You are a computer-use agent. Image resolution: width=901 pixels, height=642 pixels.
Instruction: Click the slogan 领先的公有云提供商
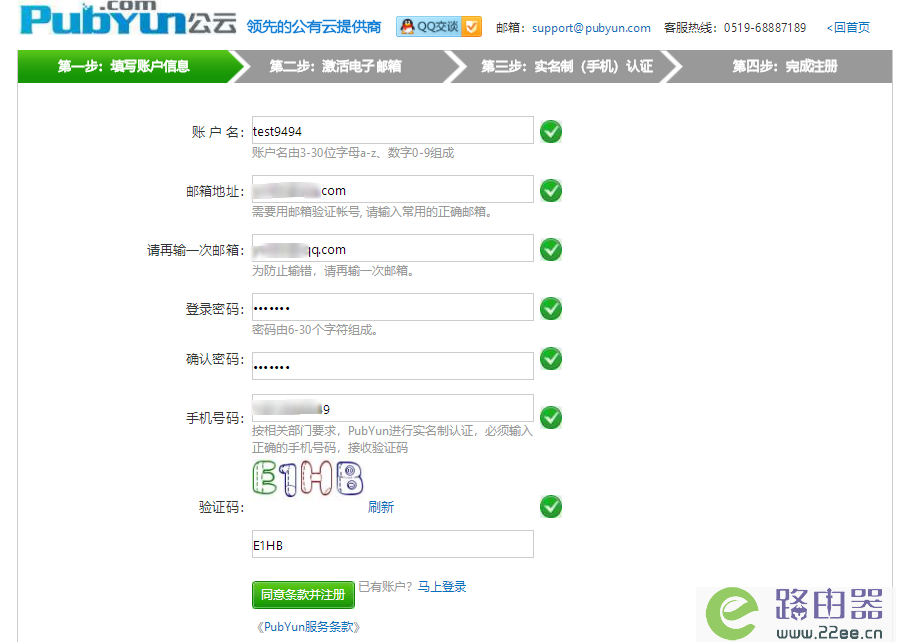tap(314, 27)
